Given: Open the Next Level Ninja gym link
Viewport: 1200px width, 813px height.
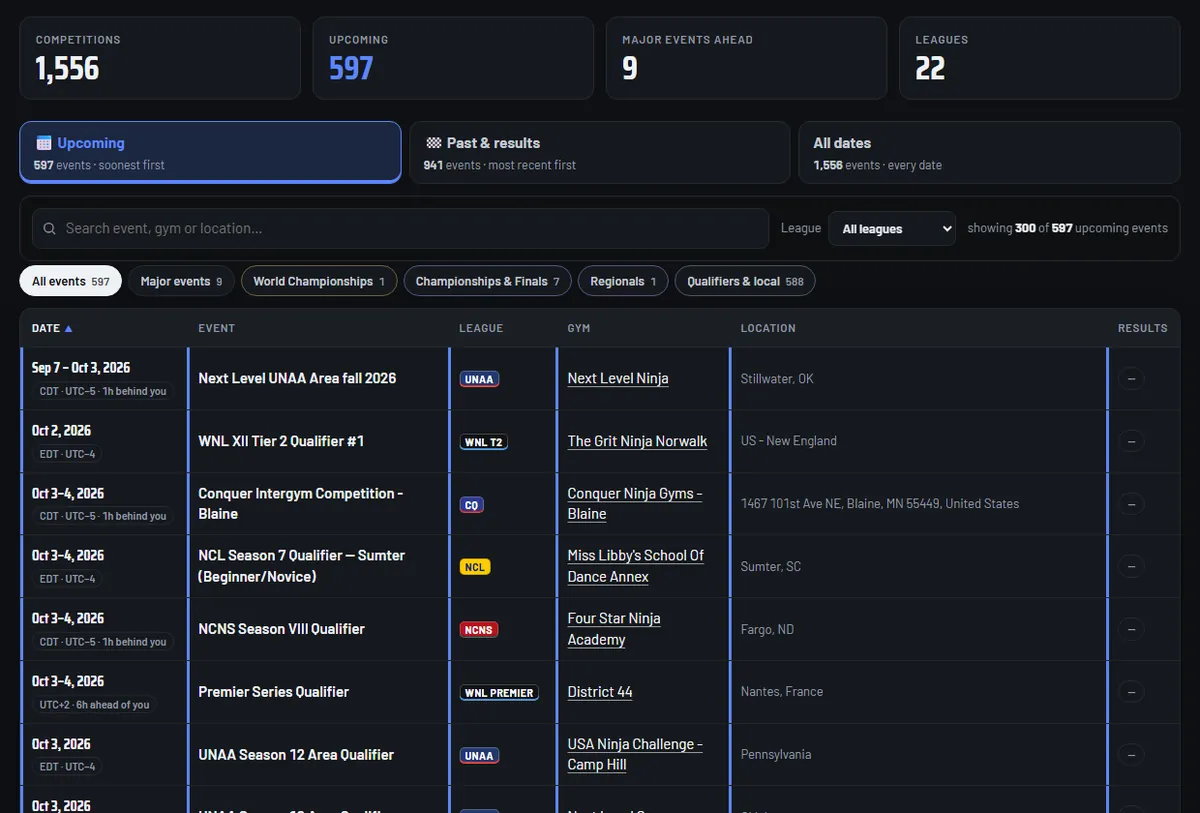Looking at the screenshot, I should point(618,379).
